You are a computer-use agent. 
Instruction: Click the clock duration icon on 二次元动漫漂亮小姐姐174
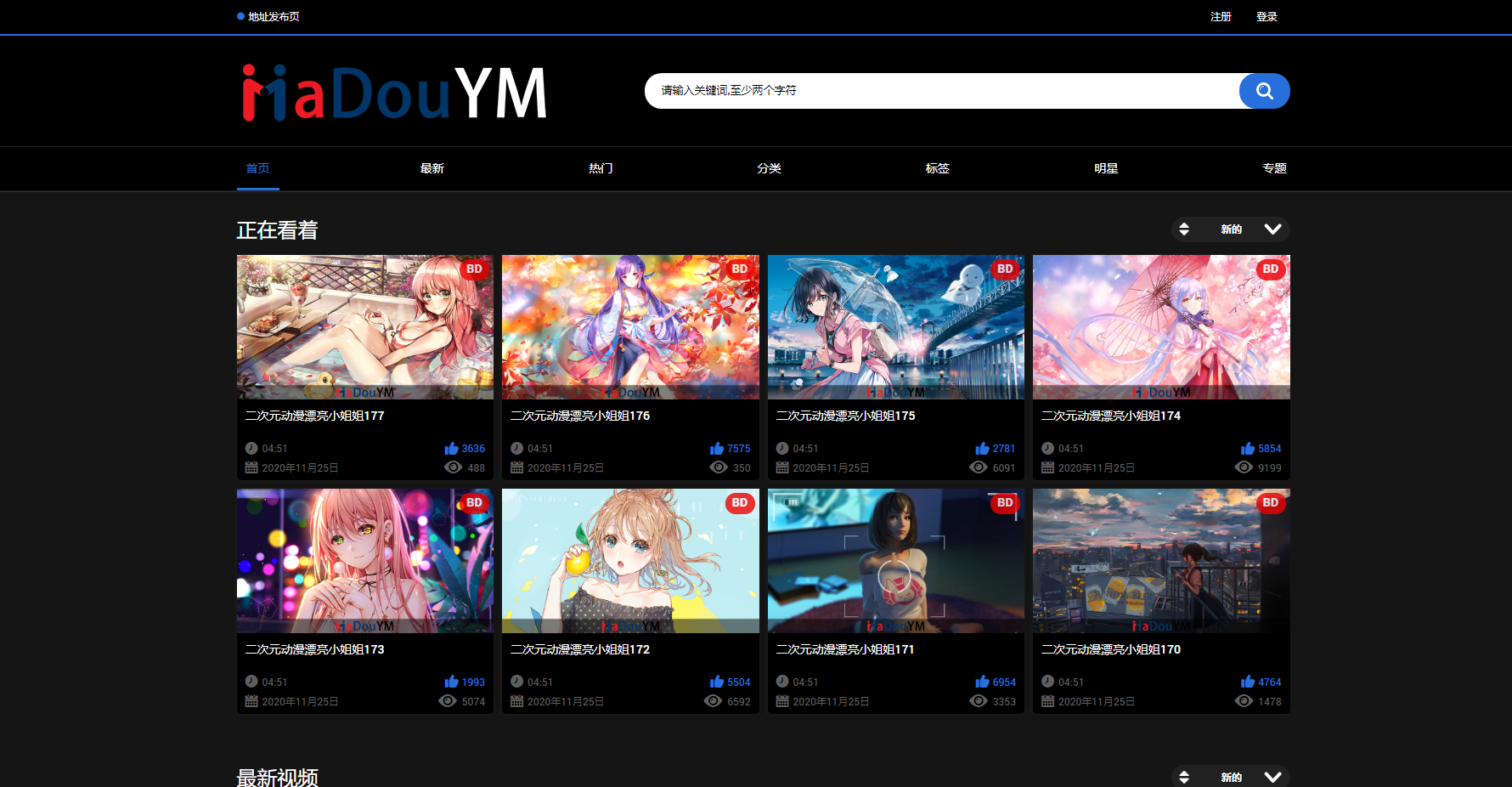pos(1047,448)
